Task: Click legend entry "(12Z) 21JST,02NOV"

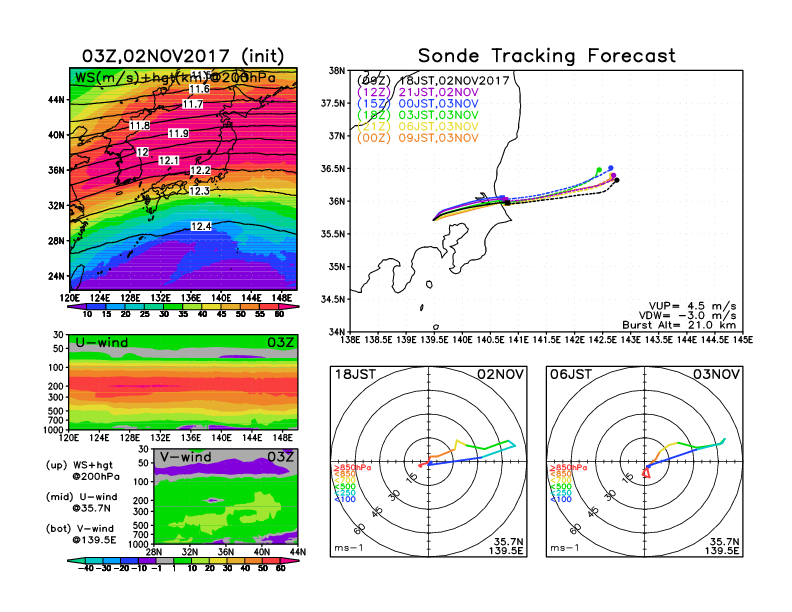Action: (x=417, y=92)
